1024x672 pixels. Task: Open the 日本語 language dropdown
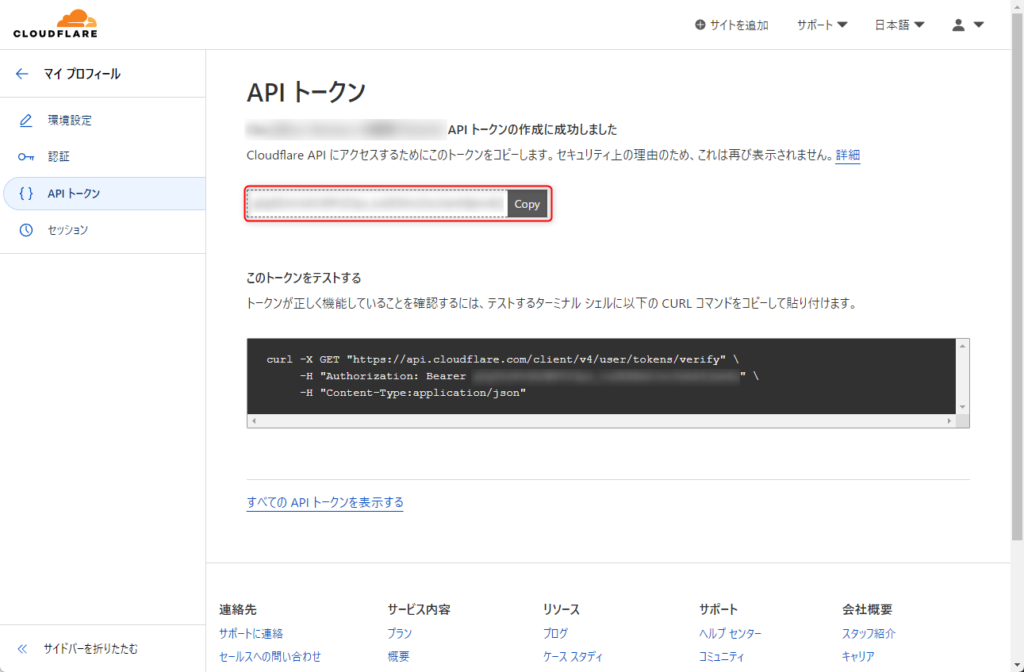[899, 25]
